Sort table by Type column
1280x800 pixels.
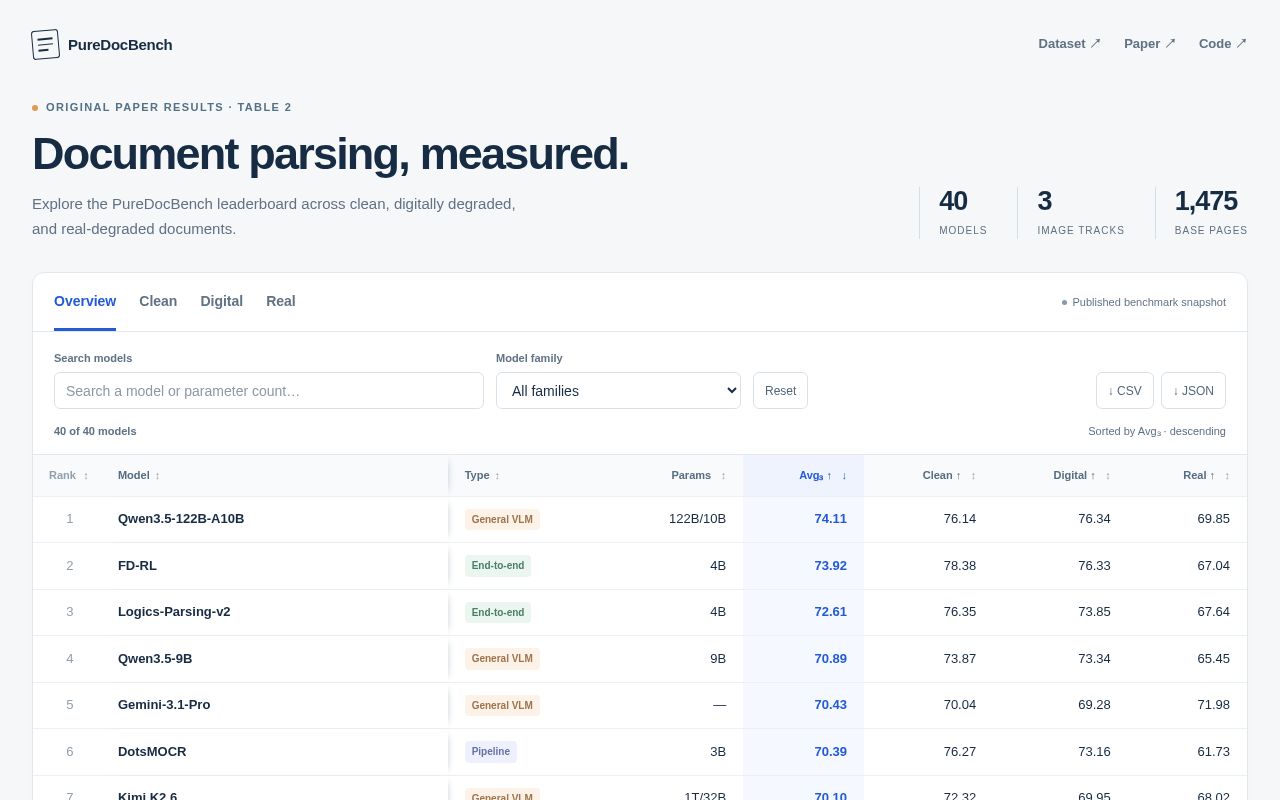[482, 476]
